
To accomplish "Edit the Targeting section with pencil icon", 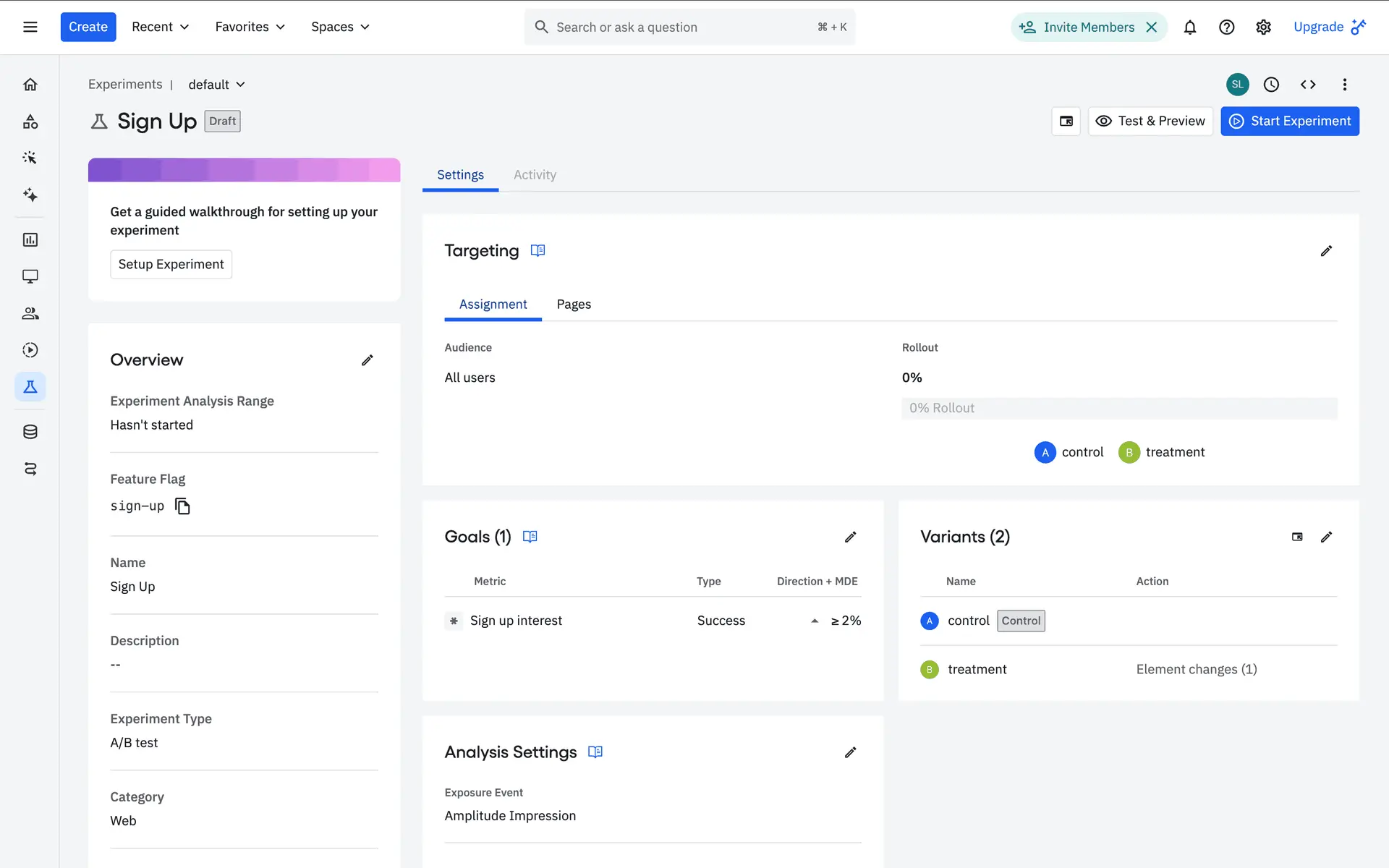I will [x=1325, y=251].
